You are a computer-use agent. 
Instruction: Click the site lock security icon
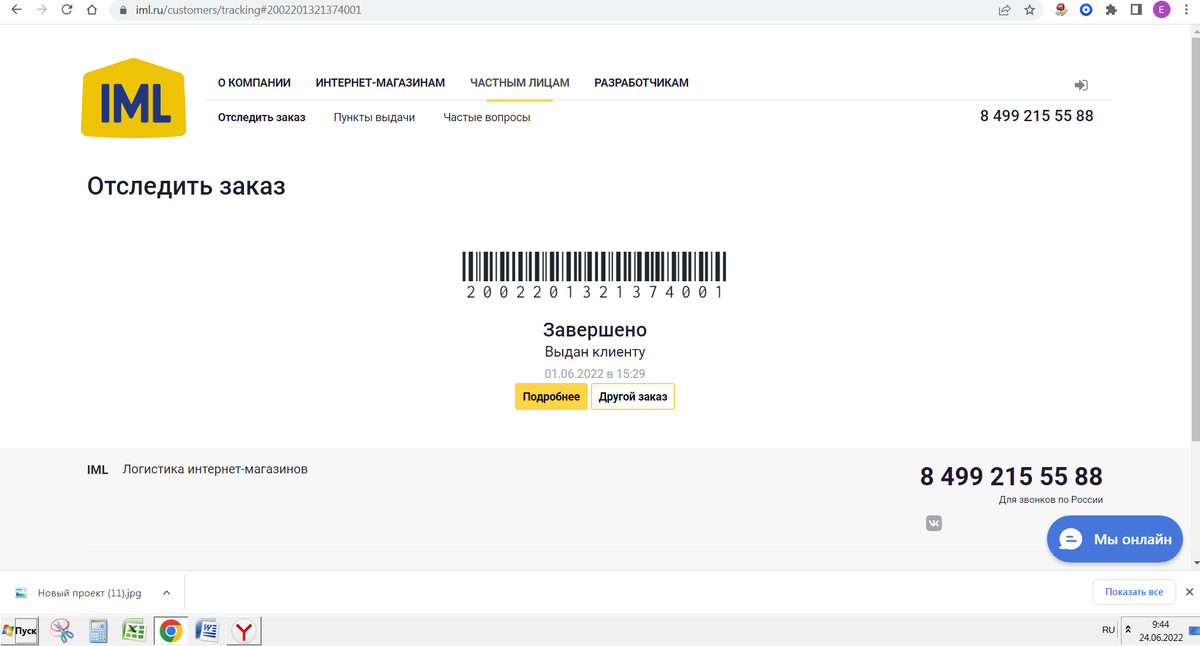coord(124,10)
